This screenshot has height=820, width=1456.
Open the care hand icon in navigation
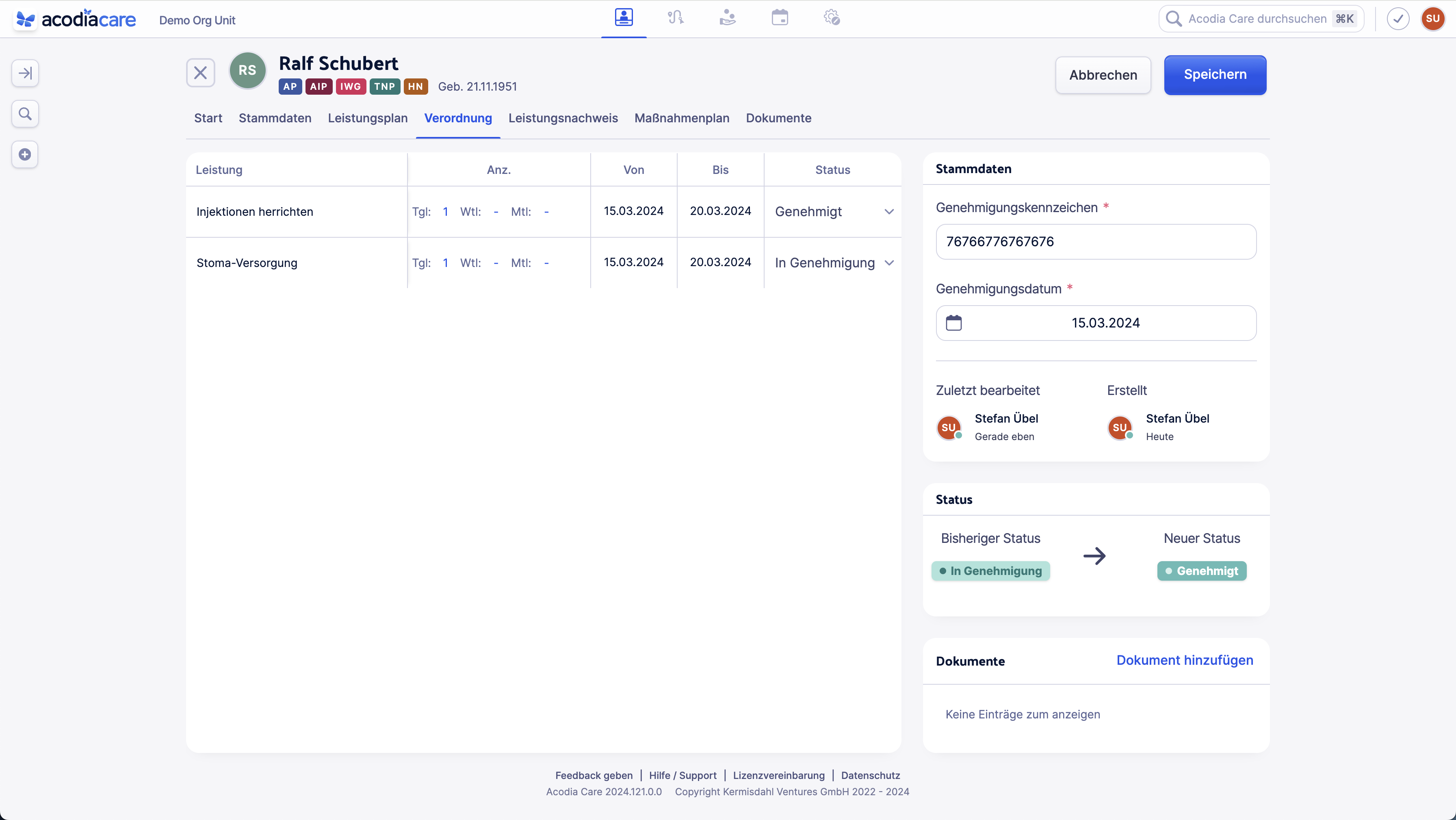click(x=728, y=18)
